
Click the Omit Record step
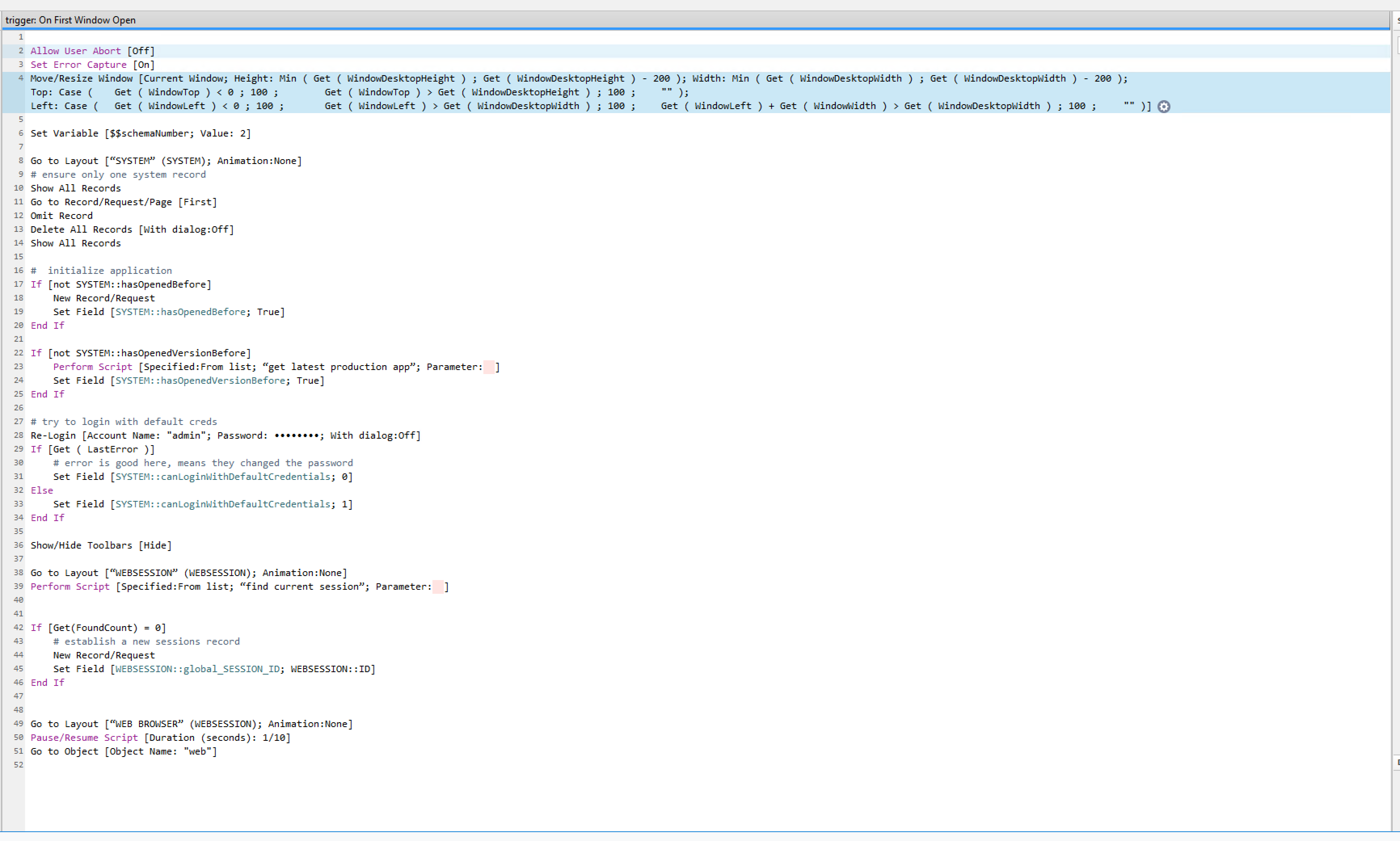point(61,215)
